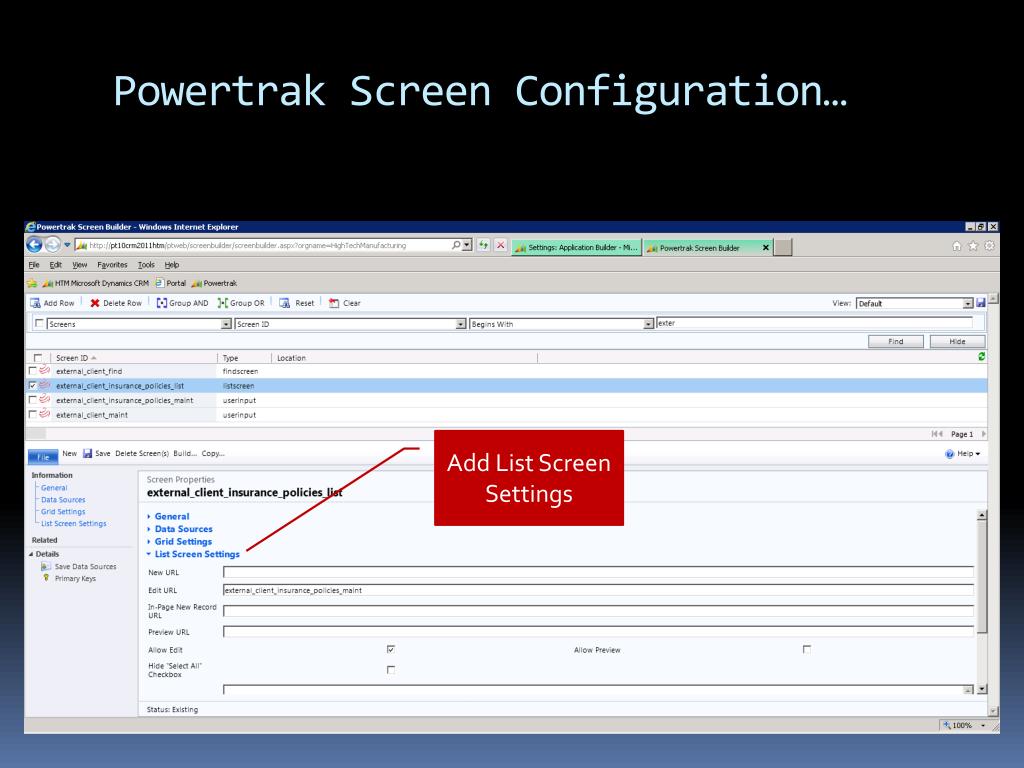Click the Add Row icon
Image resolution: width=1024 pixels, height=768 pixels.
(x=35, y=303)
